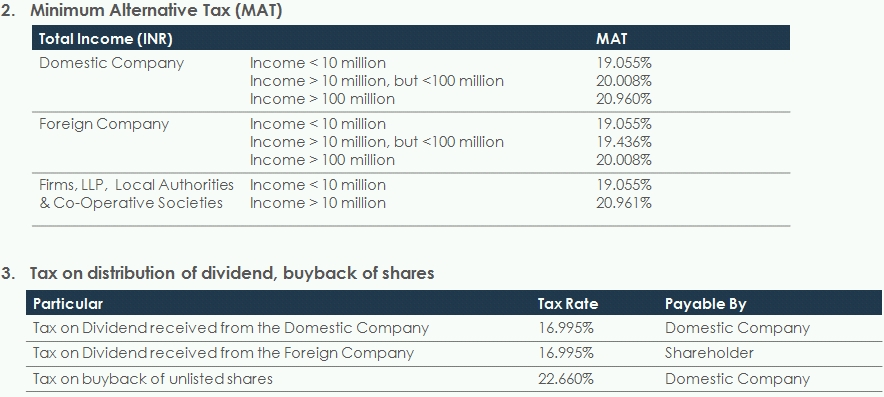Click the 19.436% MAT rate value
The image size is (884, 397).
(x=624, y=142)
